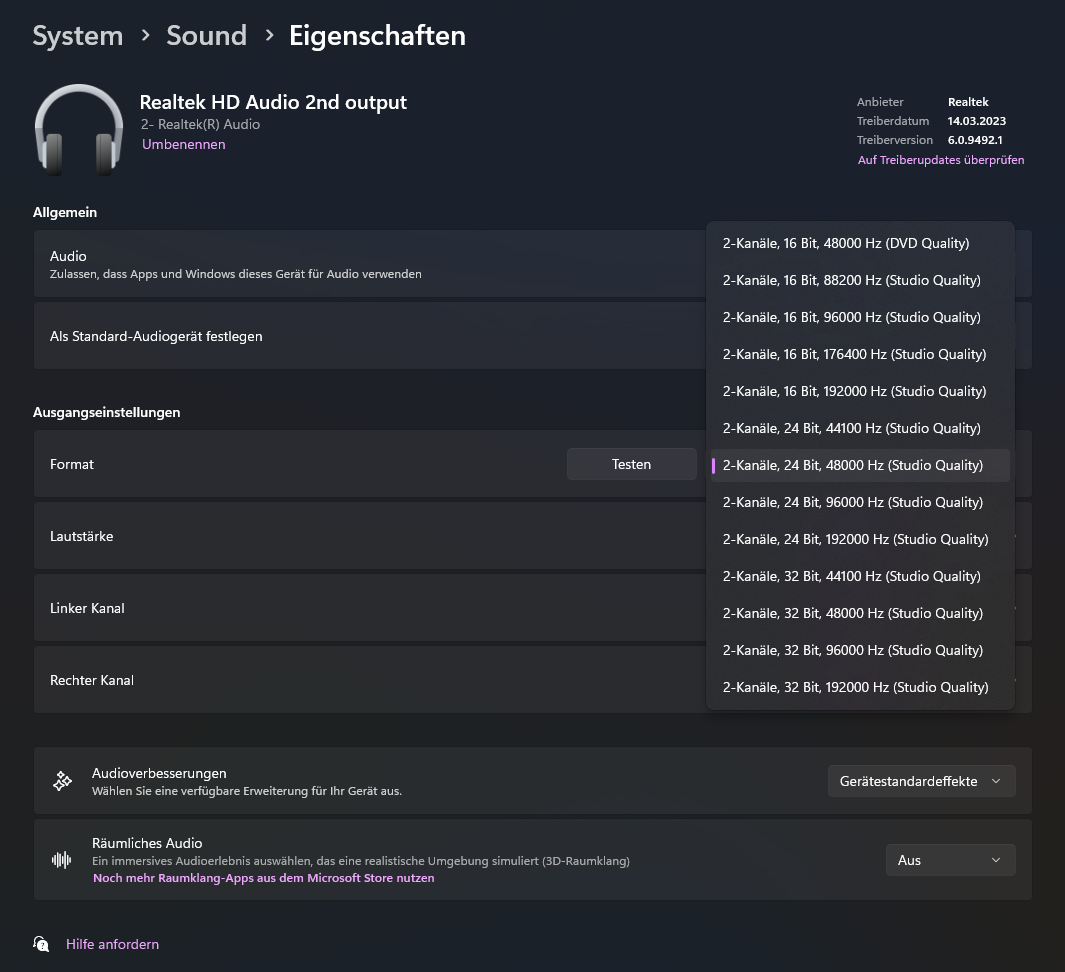Viewport: 1065px width, 972px height.
Task: Click the Hilfe anfordern help icon
Action: click(41, 943)
